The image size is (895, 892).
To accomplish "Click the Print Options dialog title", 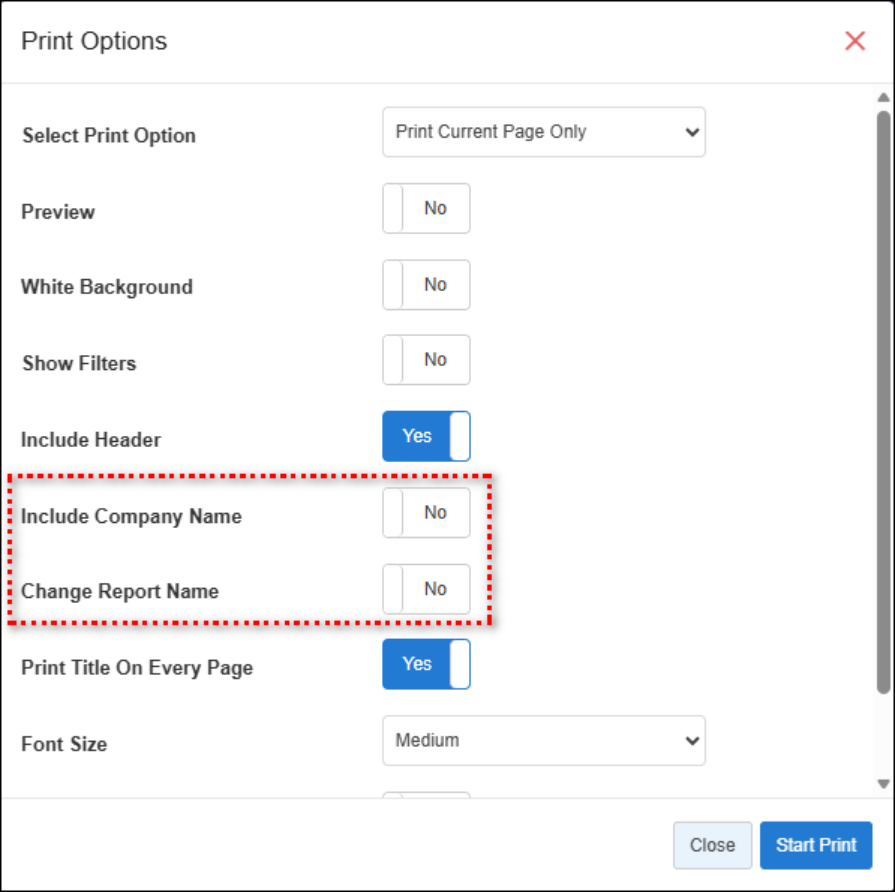I will pyautogui.click(x=94, y=41).
